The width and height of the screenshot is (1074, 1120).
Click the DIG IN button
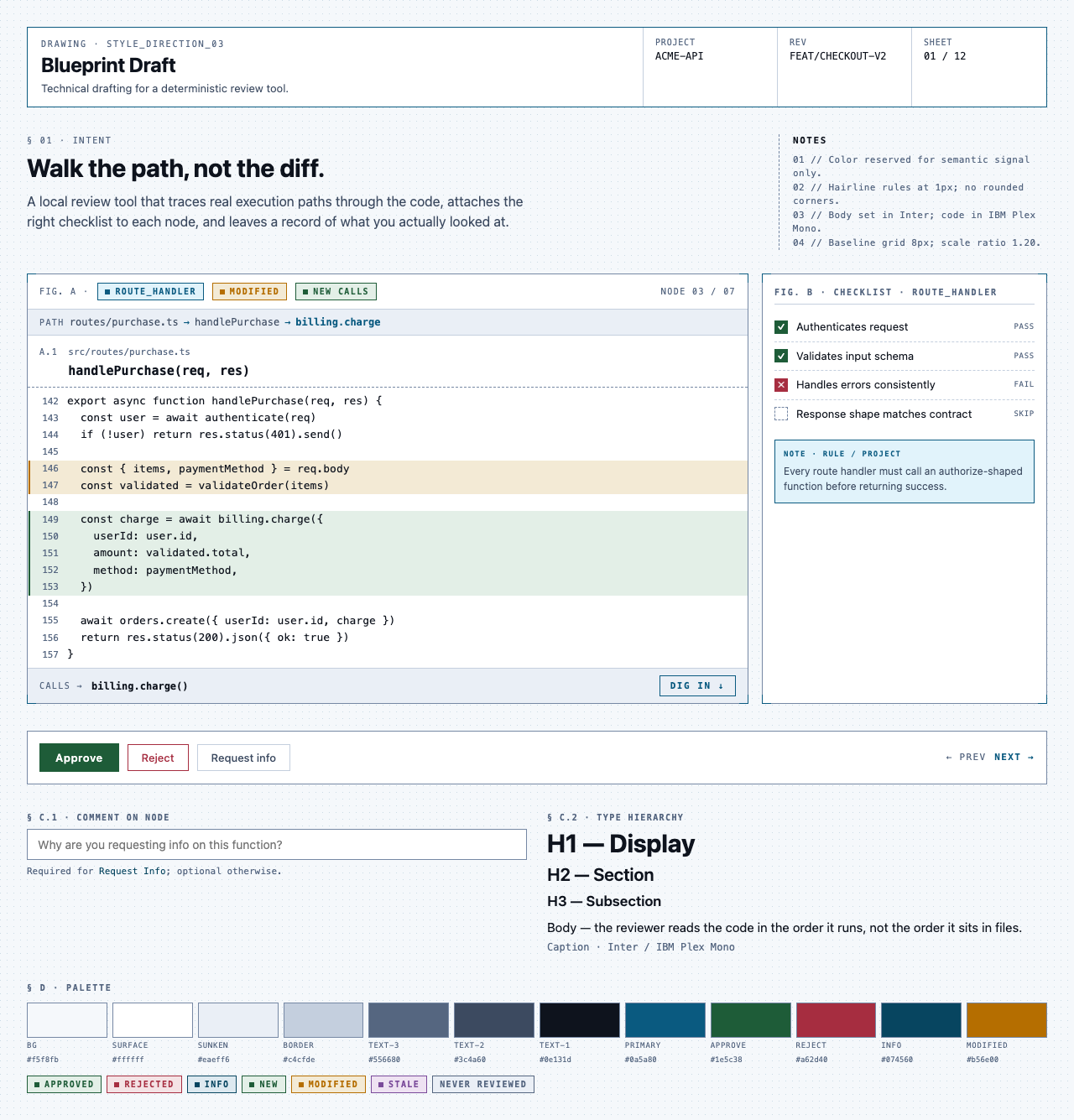click(697, 685)
